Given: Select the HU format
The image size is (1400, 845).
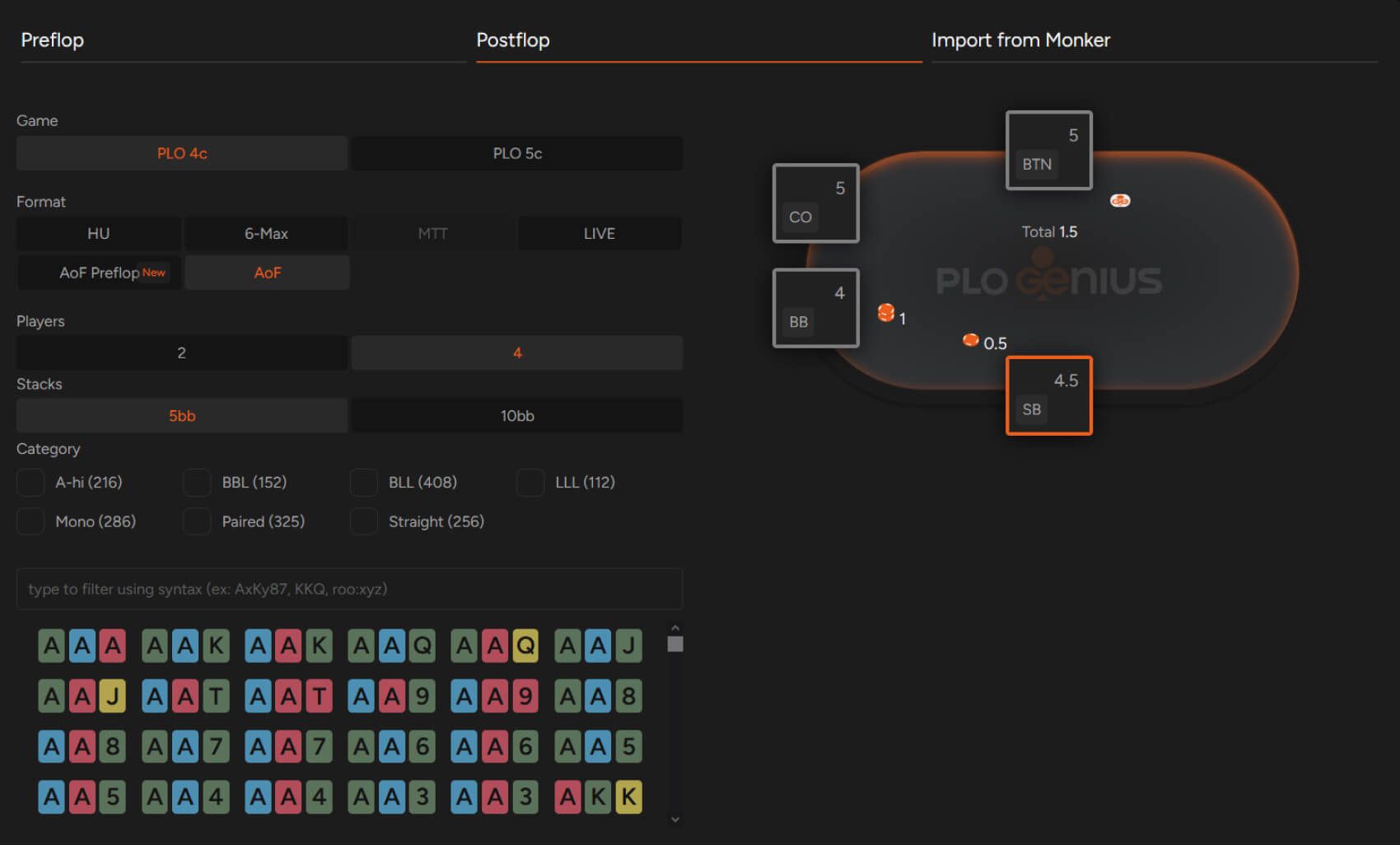Looking at the screenshot, I should [99, 233].
